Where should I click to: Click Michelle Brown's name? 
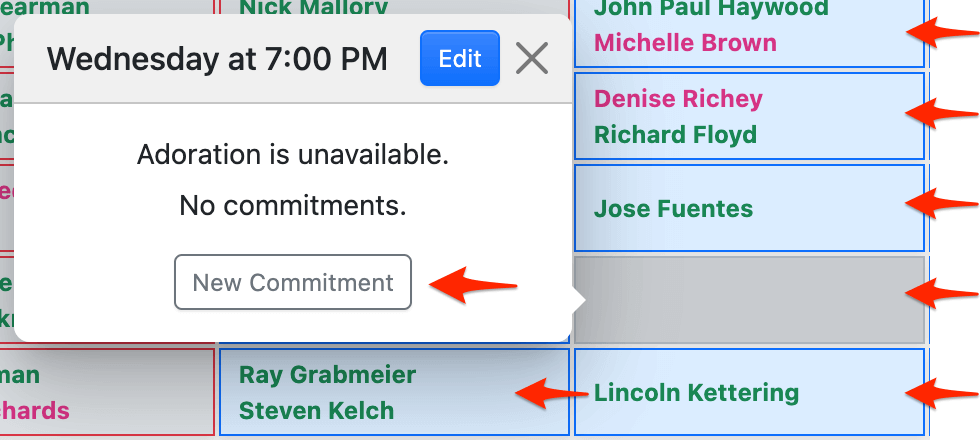click(x=685, y=44)
